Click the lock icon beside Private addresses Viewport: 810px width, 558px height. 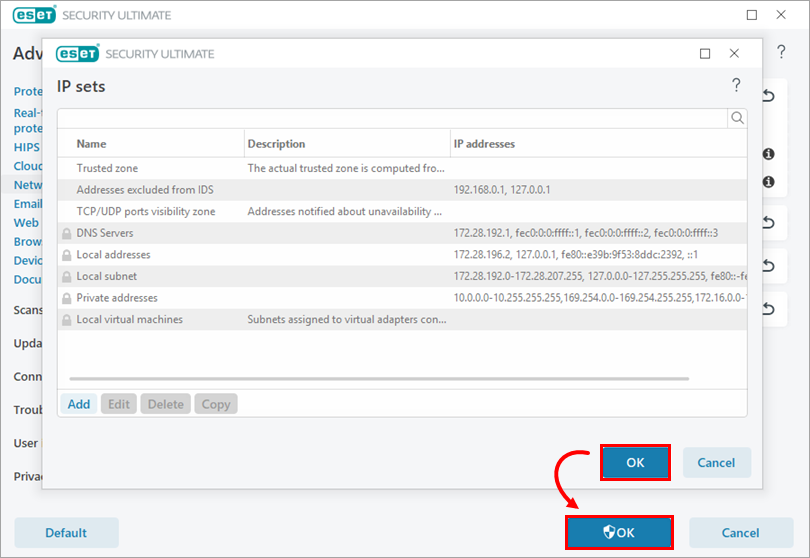click(67, 298)
